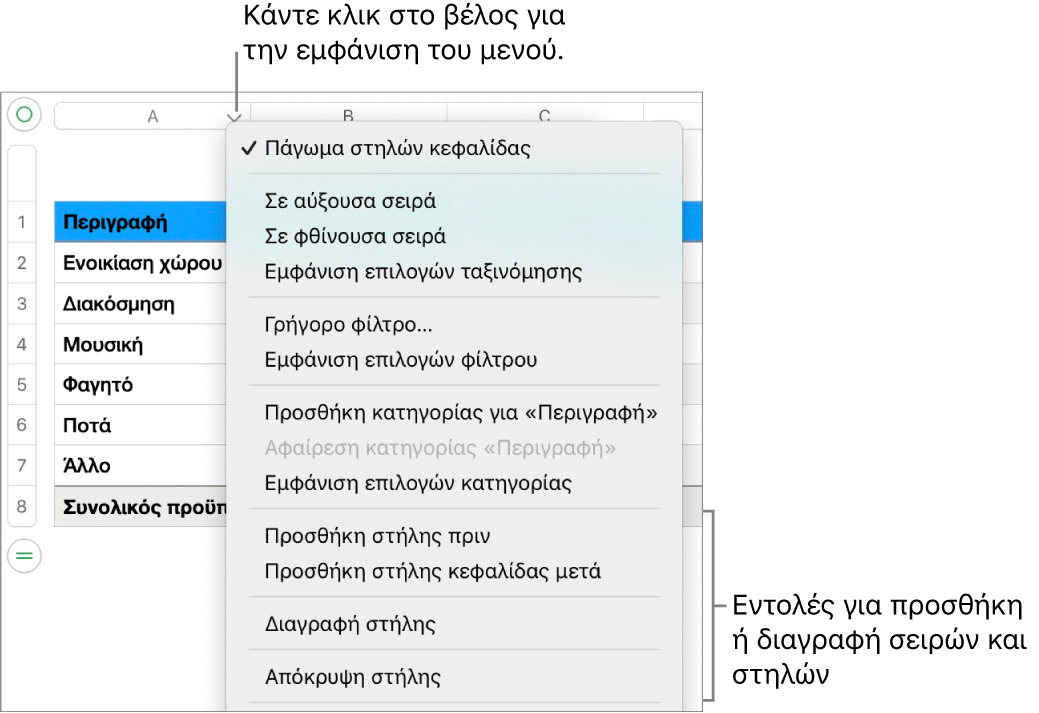Select row 3 header number
This screenshot has width=1039, height=713.
click(22, 304)
